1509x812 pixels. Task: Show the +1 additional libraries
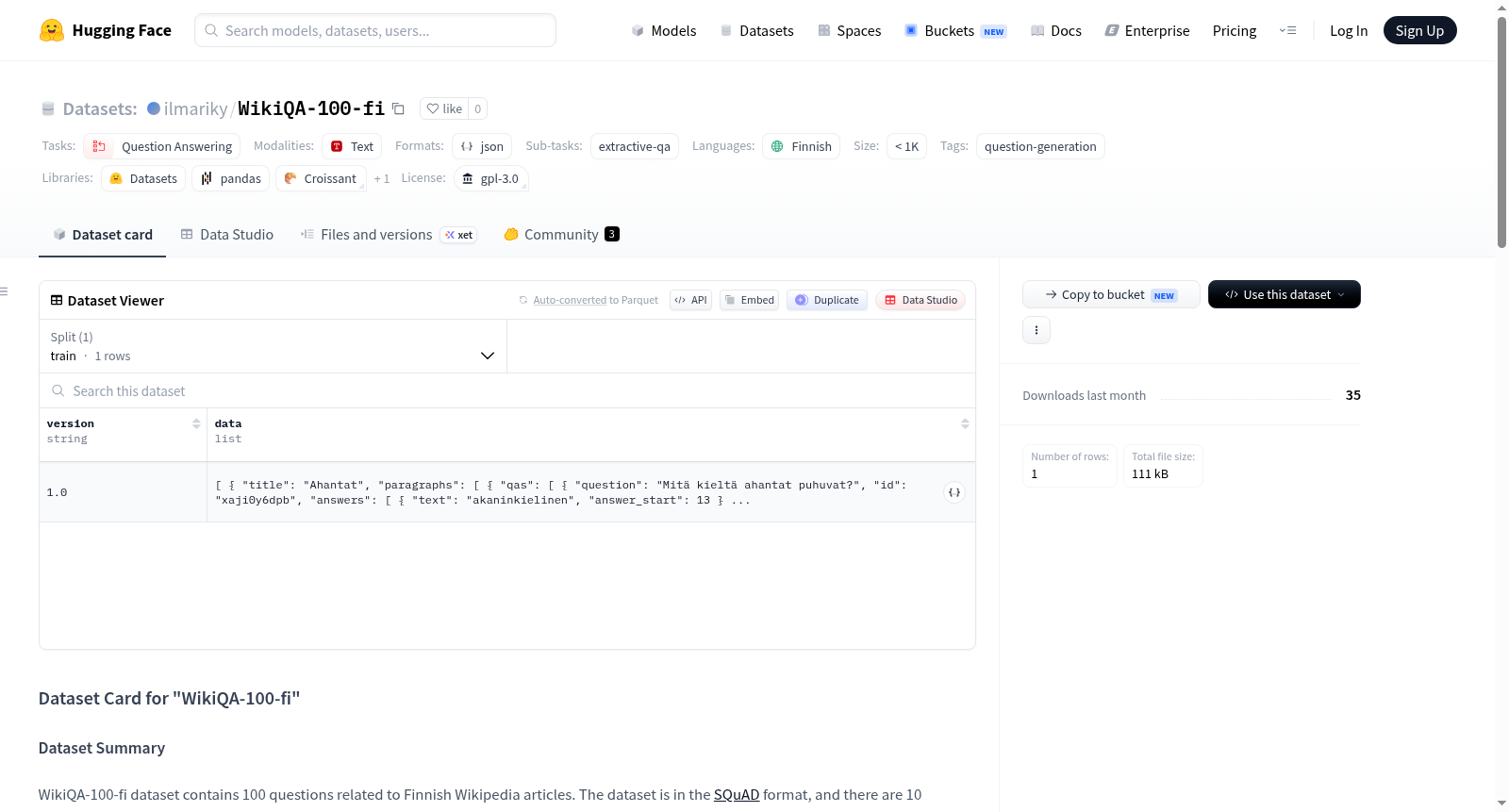[x=381, y=178]
